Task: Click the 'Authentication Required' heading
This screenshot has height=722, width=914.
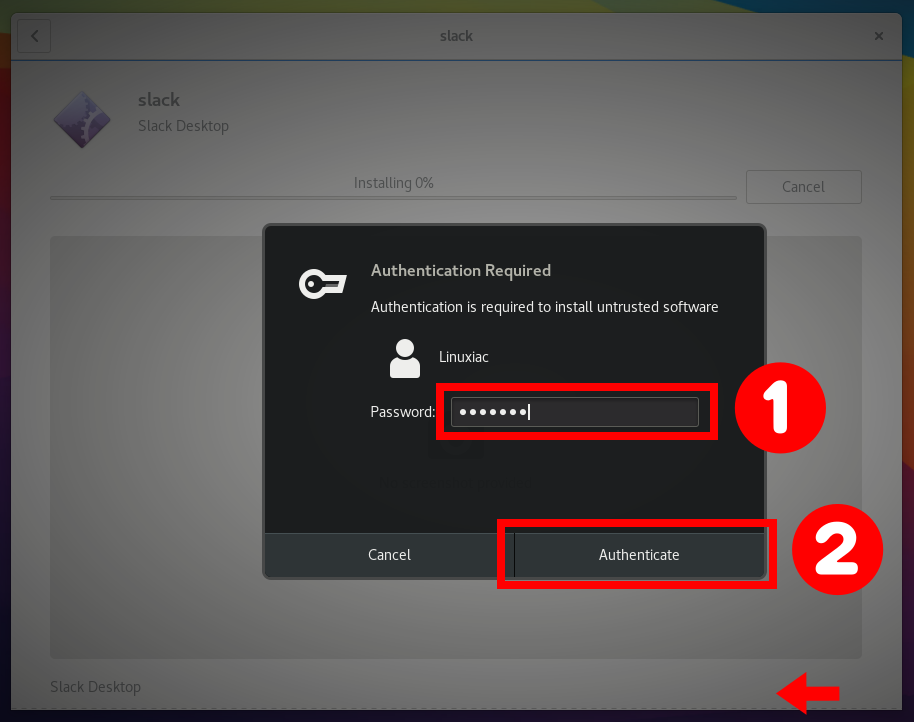Action: (x=460, y=270)
